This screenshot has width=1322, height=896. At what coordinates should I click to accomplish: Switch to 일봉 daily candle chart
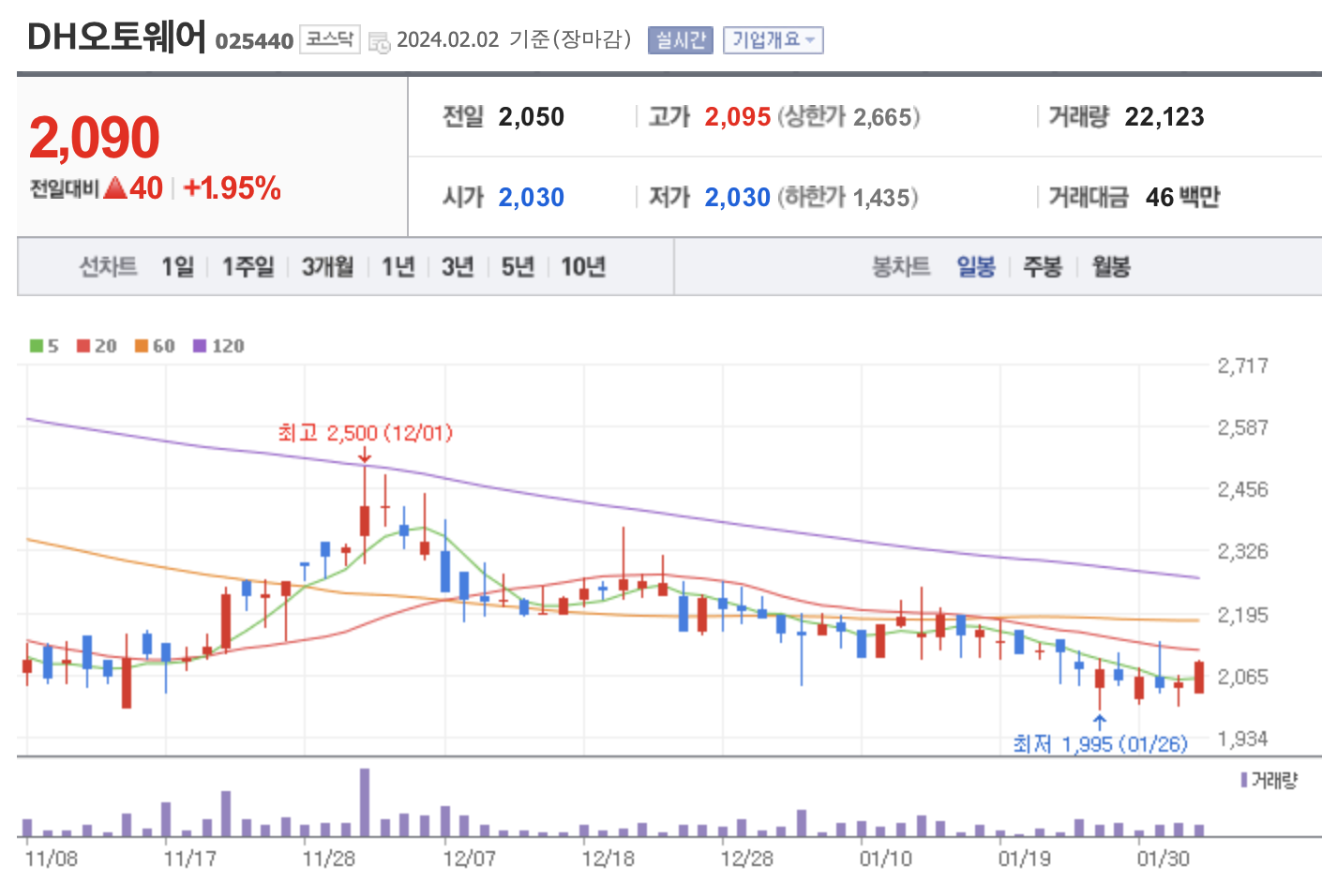[x=976, y=267]
